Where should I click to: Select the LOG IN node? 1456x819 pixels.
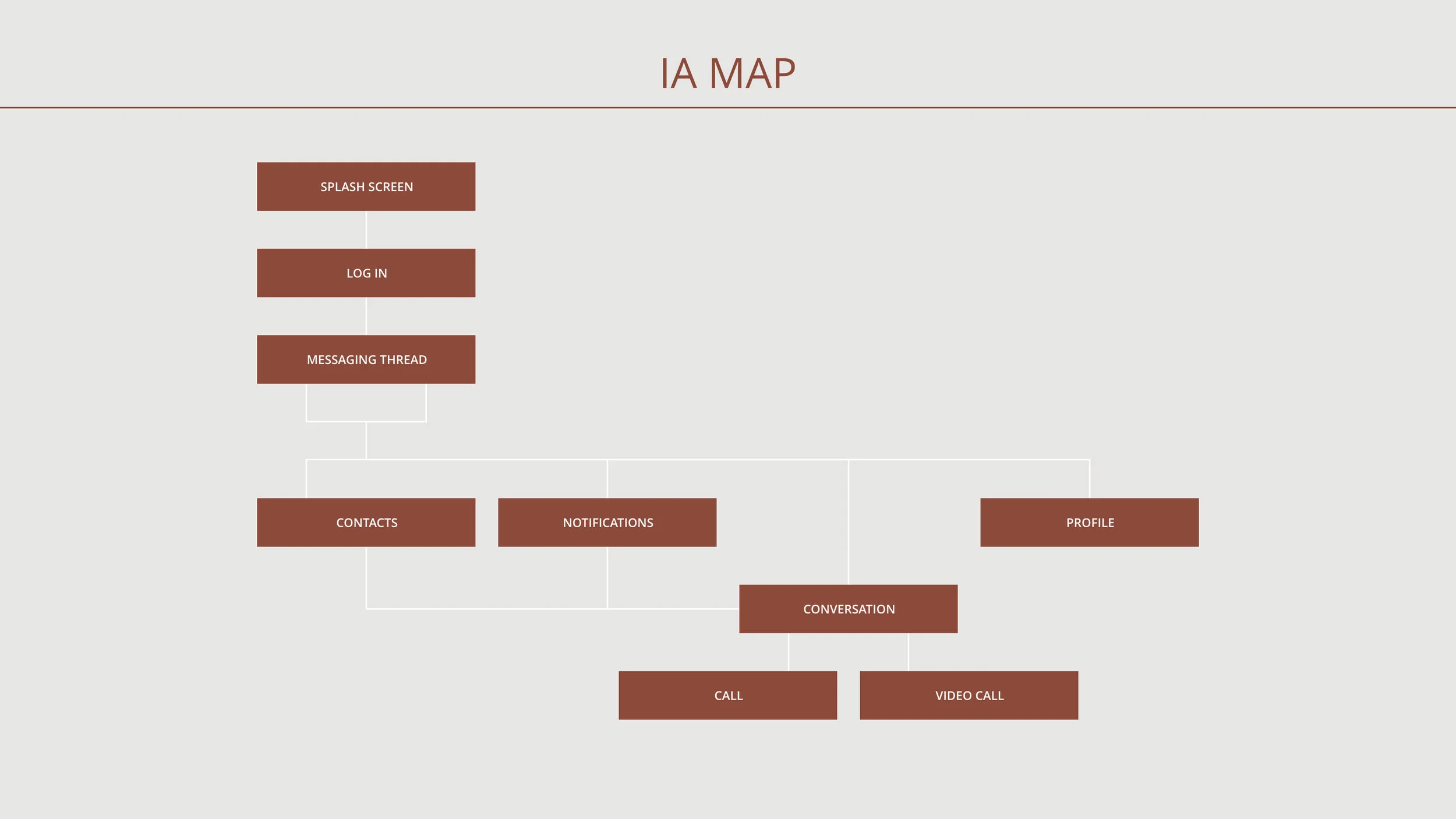point(366,273)
